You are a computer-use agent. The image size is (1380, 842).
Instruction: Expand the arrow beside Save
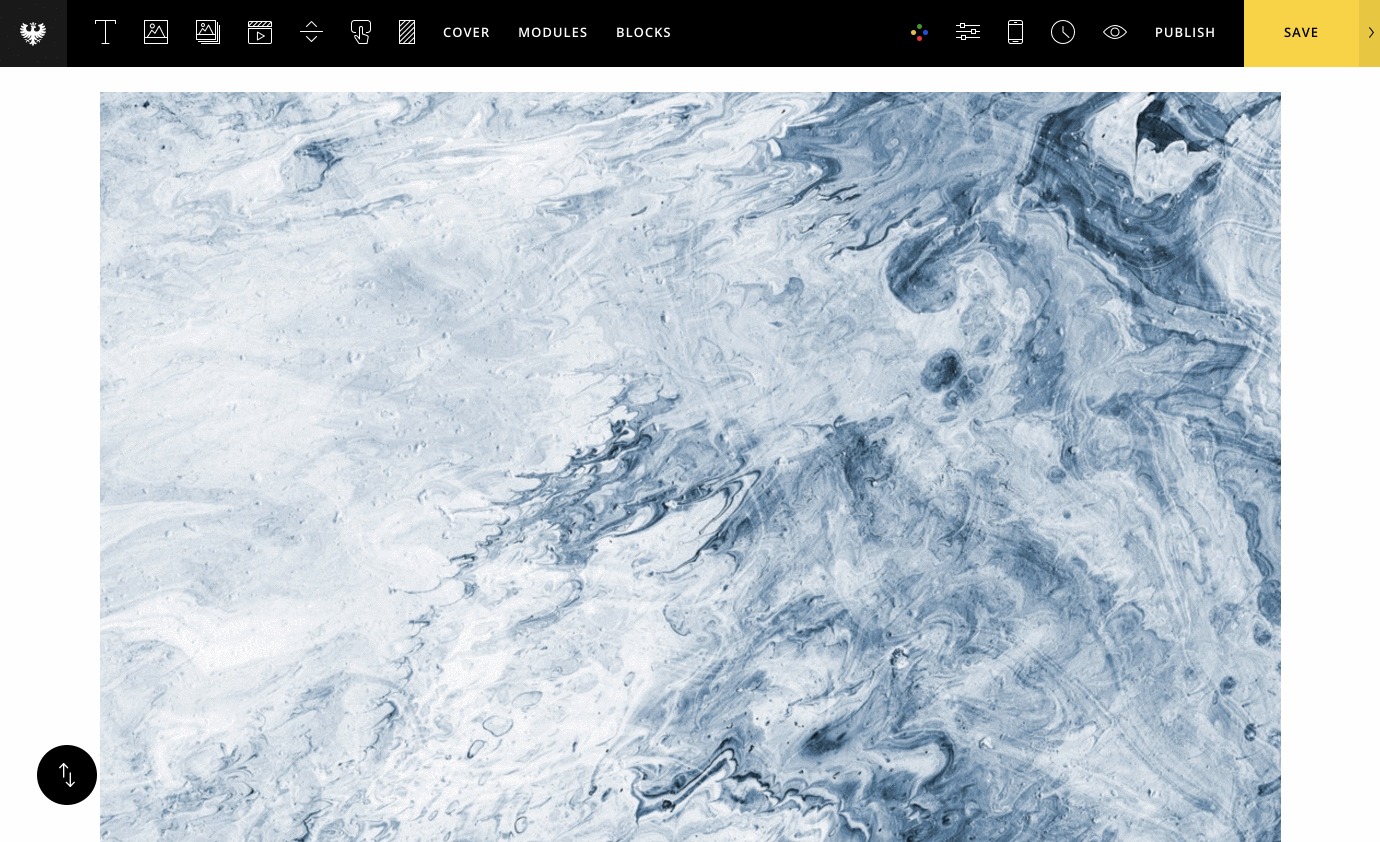tap(1370, 33)
